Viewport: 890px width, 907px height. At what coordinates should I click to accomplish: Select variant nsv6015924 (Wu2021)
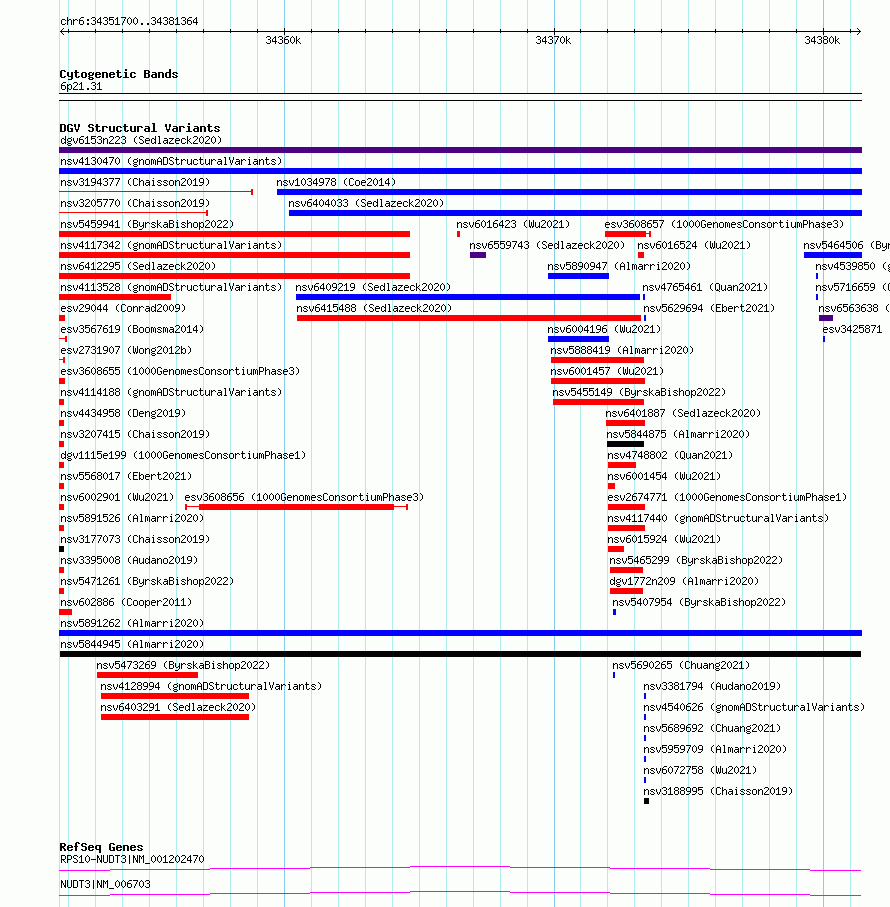[x=664, y=539]
